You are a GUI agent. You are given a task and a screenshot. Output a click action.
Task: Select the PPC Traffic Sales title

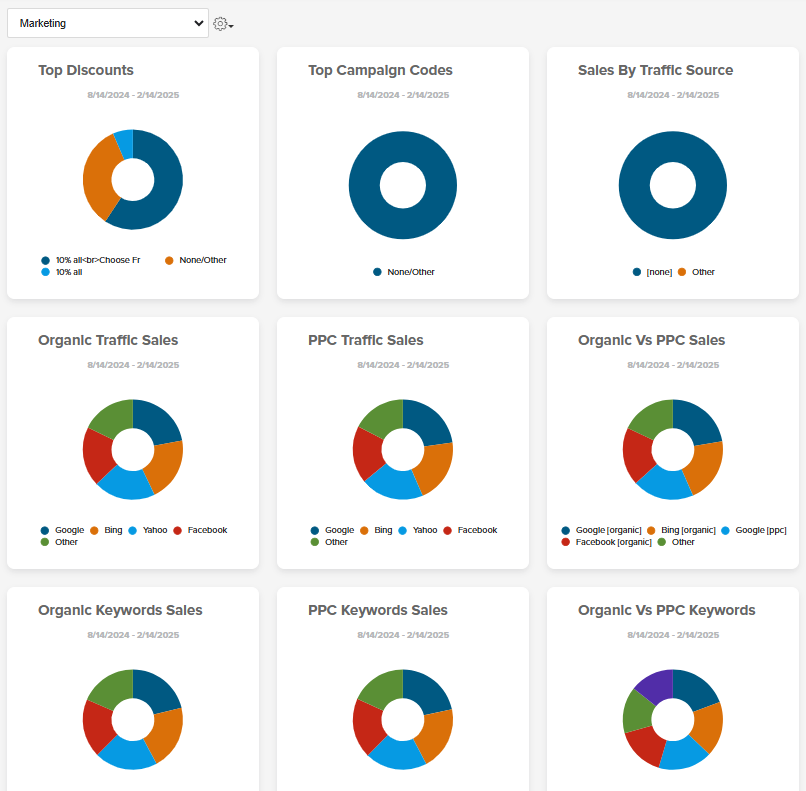365,340
